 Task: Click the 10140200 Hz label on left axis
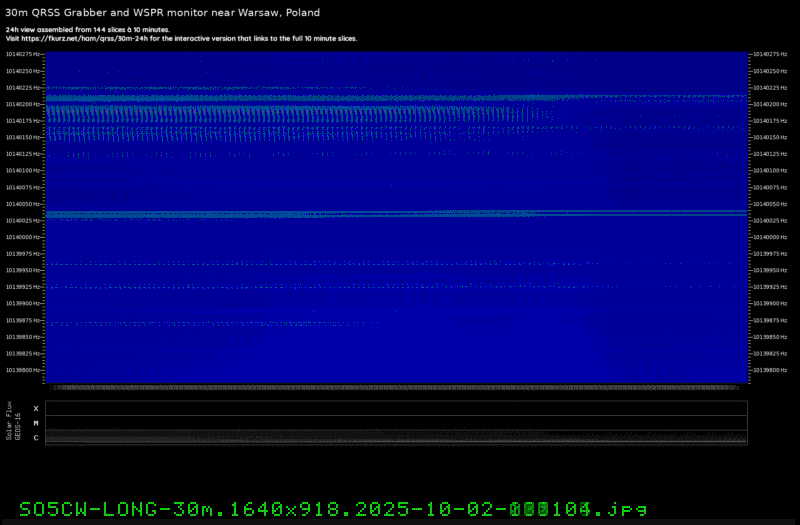click(x=24, y=104)
